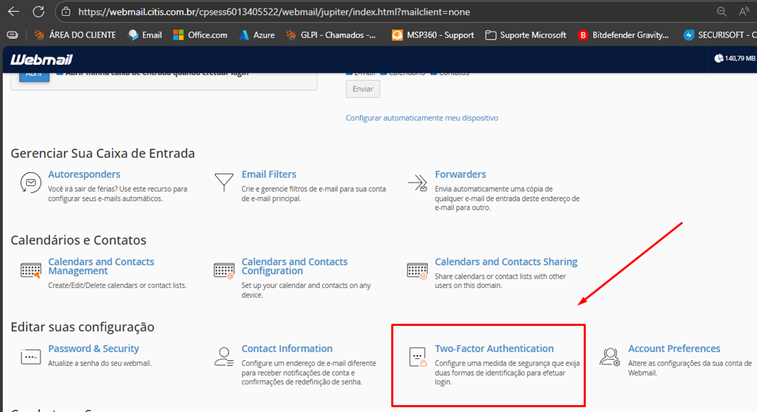Click the Two-Factor Authentication icon

tap(417, 357)
